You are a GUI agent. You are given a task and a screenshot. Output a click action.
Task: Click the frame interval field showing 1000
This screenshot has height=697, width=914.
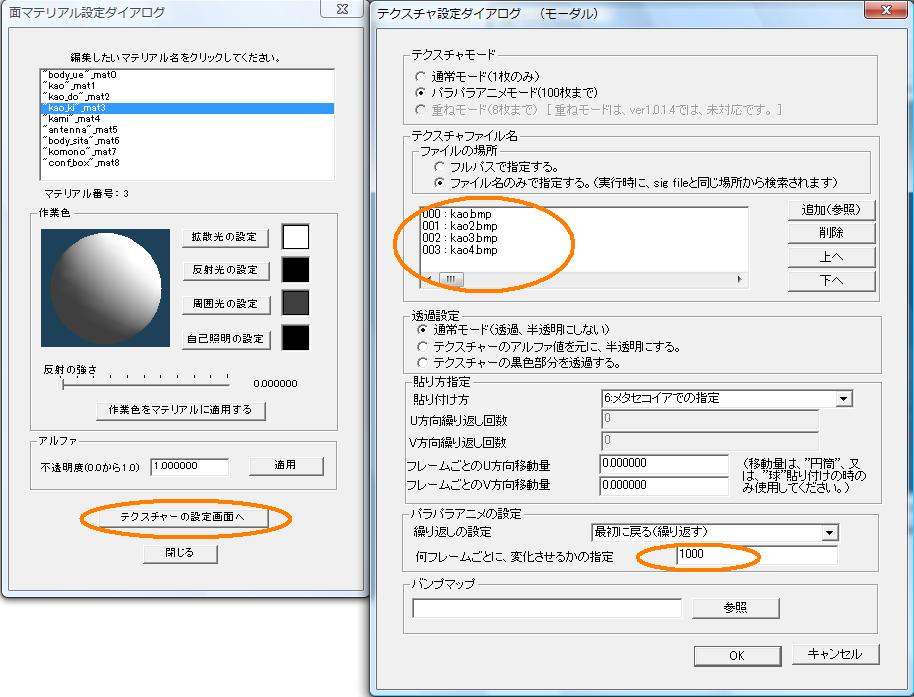(x=755, y=555)
